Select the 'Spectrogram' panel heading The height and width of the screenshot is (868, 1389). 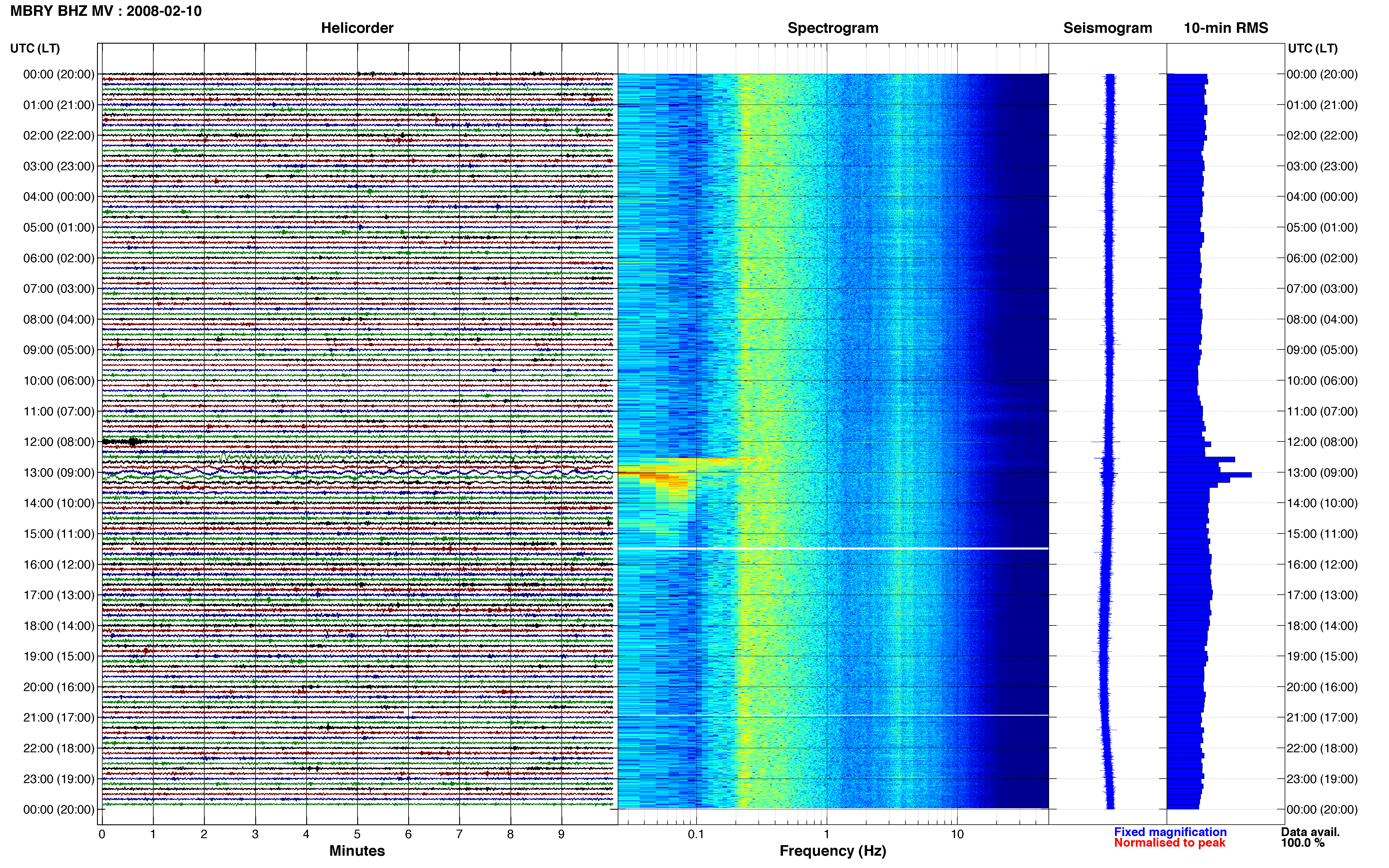[x=833, y=28]
